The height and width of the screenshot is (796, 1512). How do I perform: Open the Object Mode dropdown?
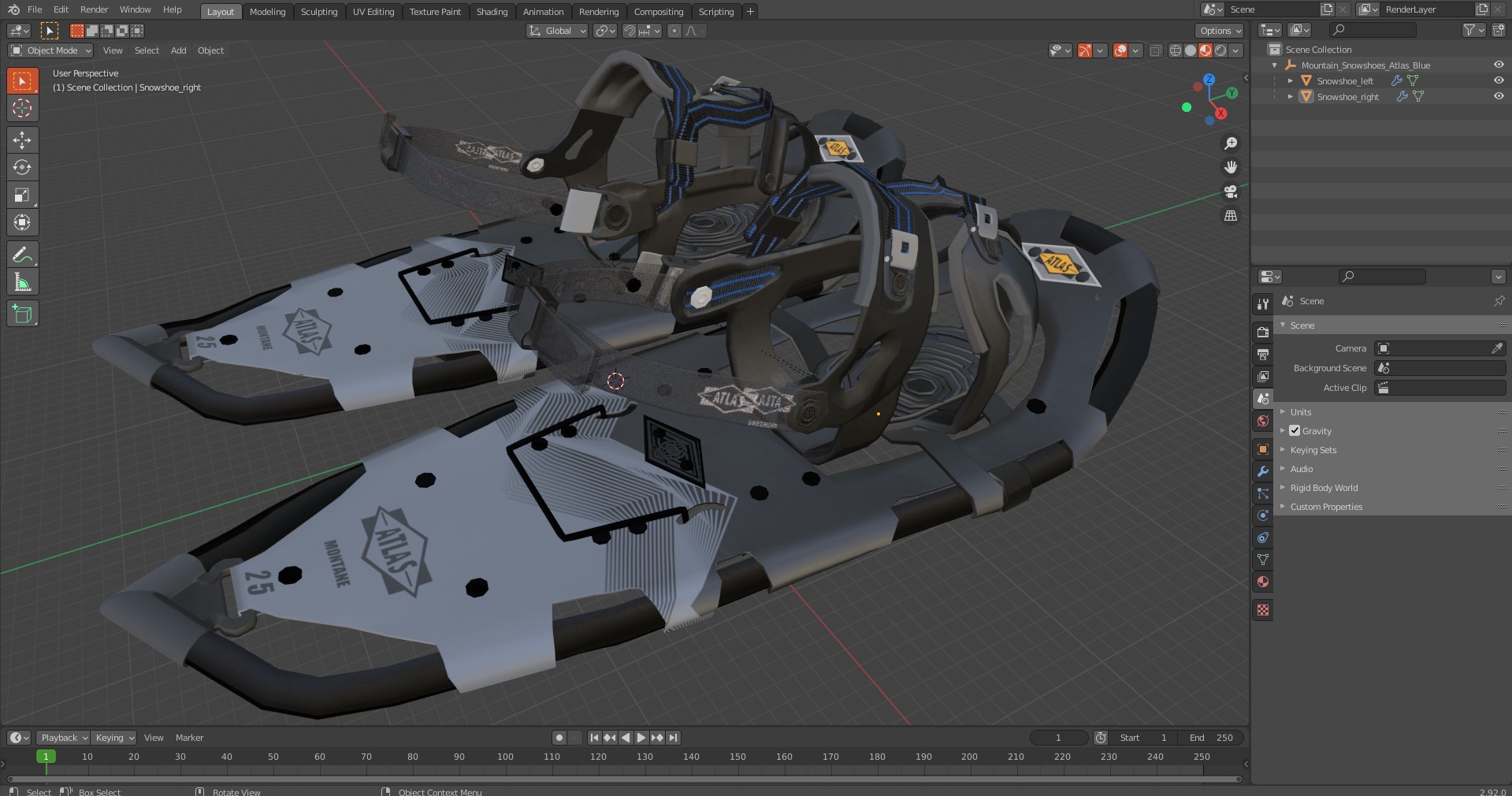pyautogui.click(x=50, y=50)
